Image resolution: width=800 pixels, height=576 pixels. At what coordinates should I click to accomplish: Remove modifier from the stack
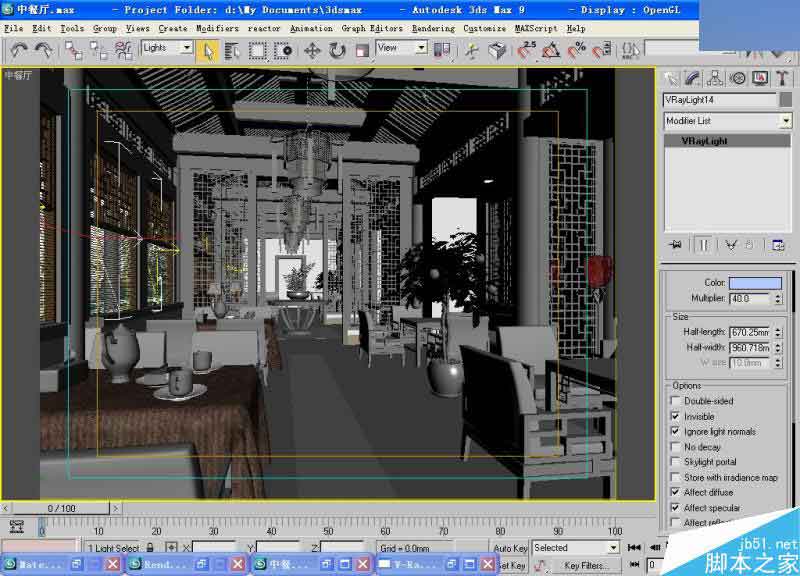[750, 246]
